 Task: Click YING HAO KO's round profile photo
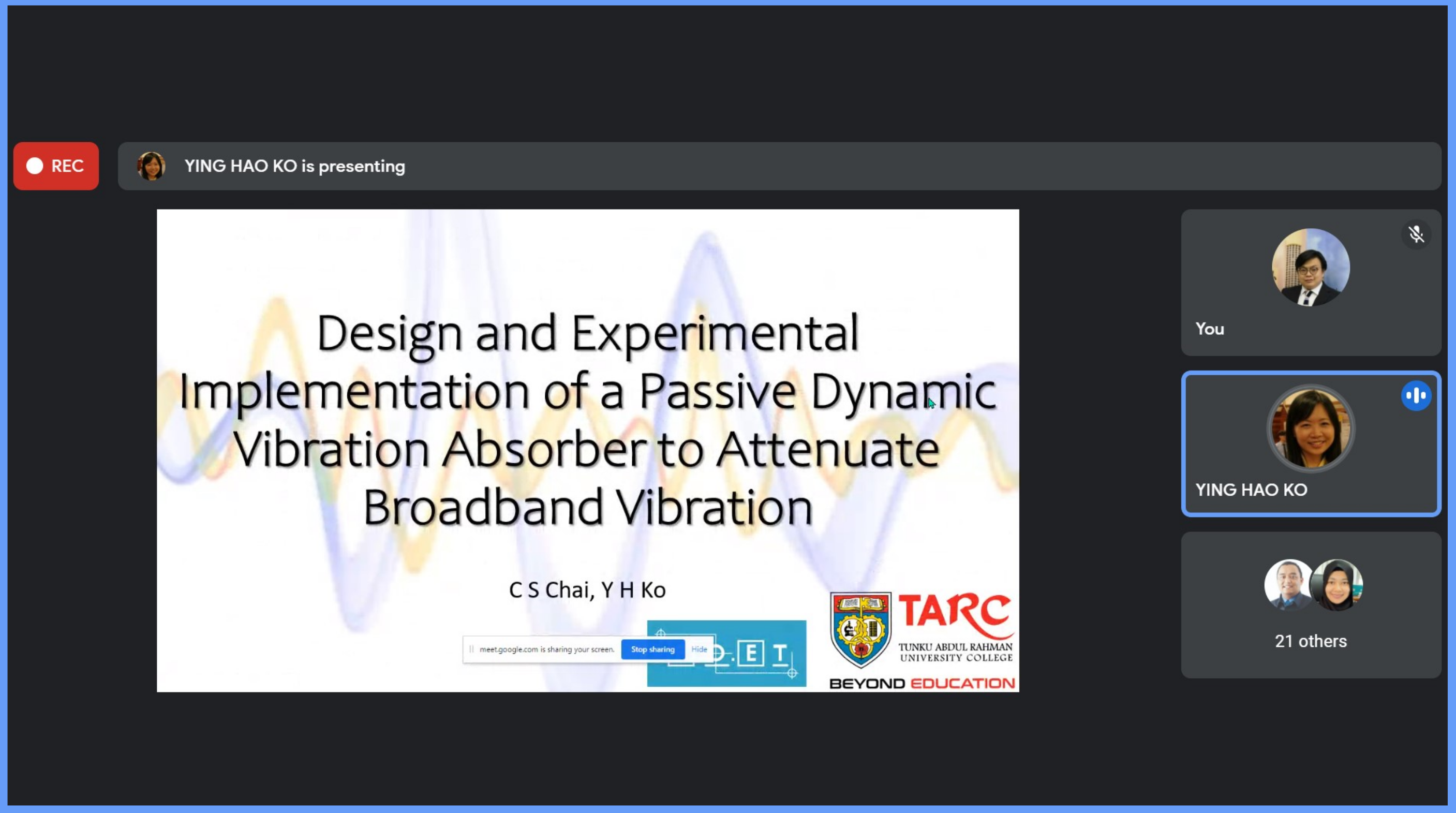click(1310, 430)
